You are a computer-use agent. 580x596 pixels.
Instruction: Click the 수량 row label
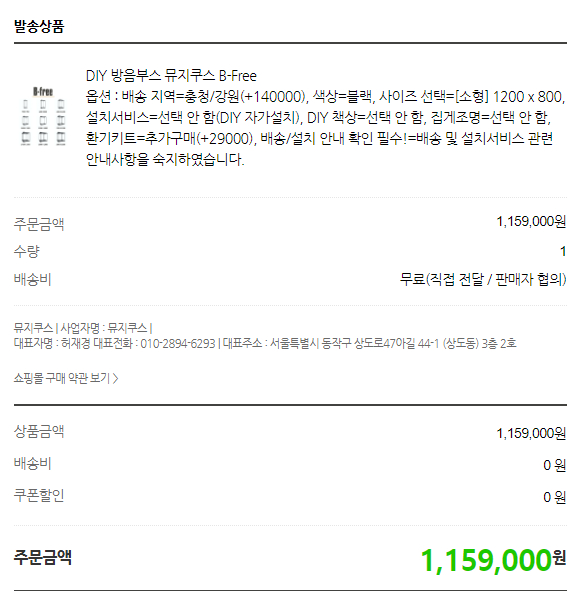pyautogui.click(x=27, y=251)
